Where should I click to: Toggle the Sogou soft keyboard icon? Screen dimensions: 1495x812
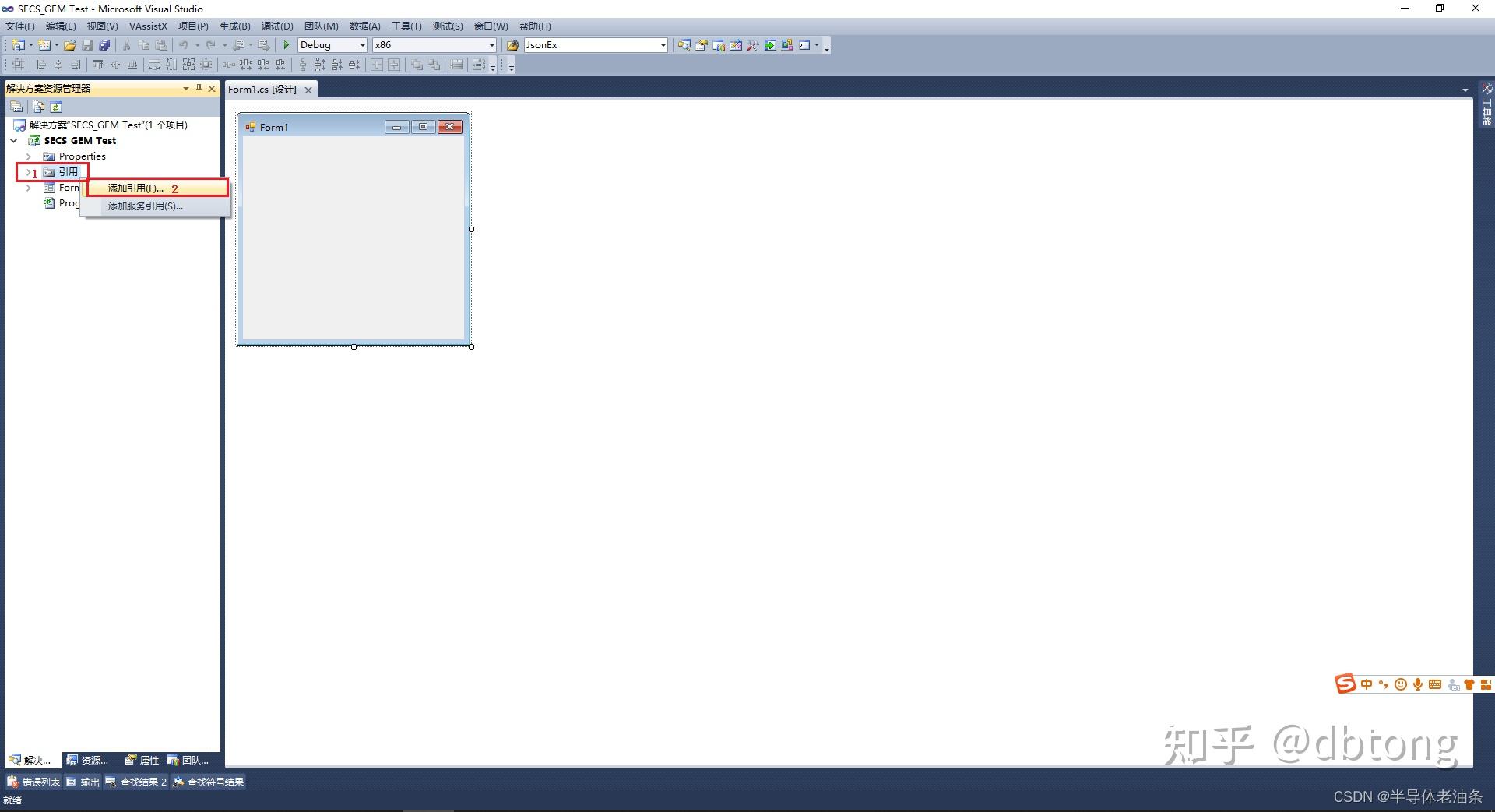click(1436, 684)
